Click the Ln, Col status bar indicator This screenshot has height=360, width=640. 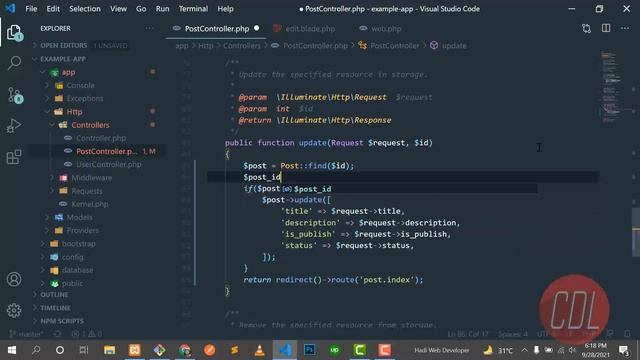468,334
